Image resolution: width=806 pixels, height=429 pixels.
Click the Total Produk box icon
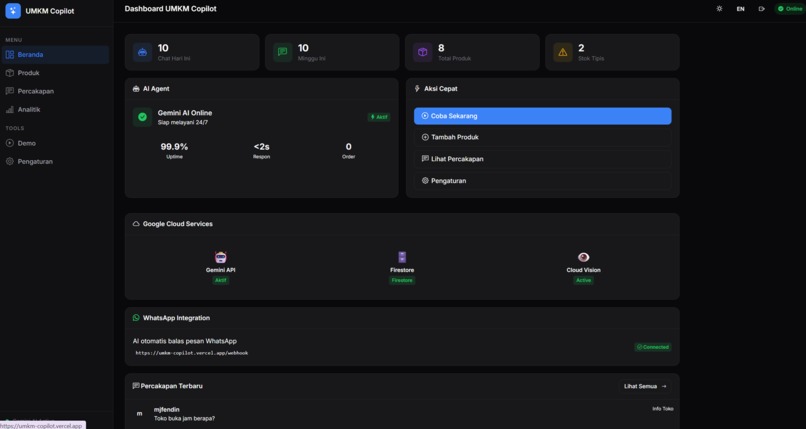(x=423, y=52)
